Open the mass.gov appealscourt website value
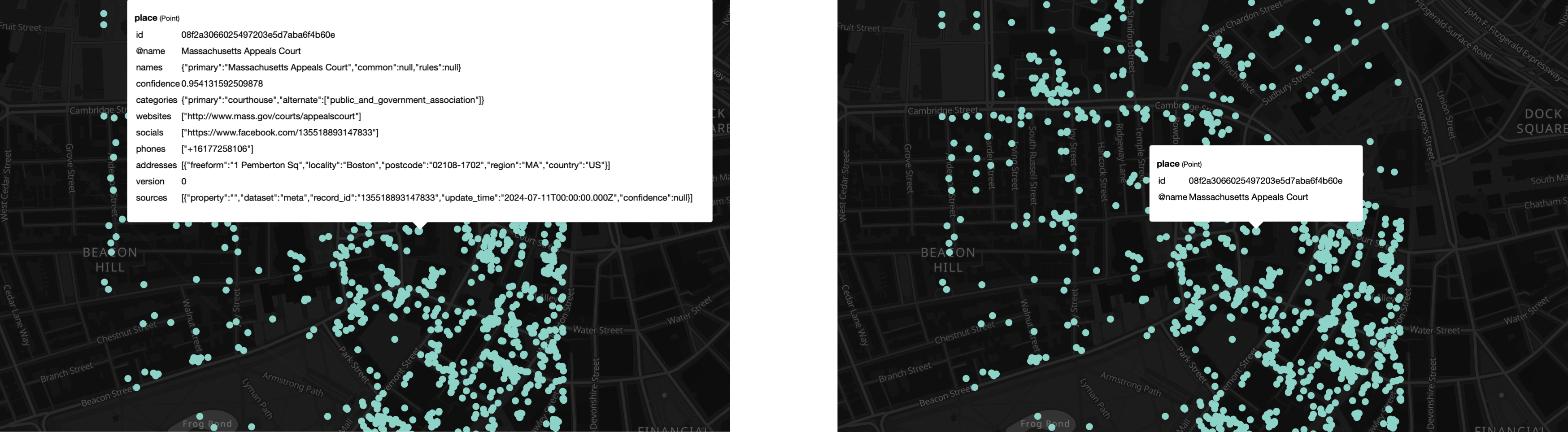The image size is (1568, 432). [x=271, y=116]
